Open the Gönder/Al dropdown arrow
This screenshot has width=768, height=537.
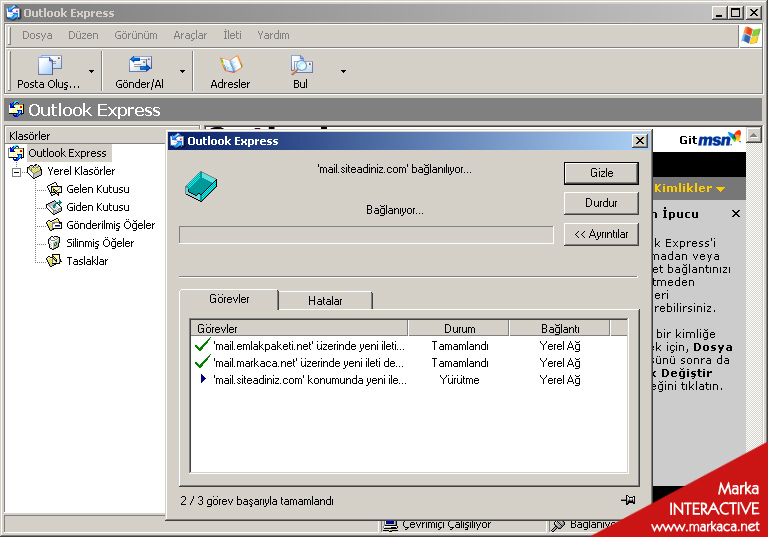click(182, 72)
